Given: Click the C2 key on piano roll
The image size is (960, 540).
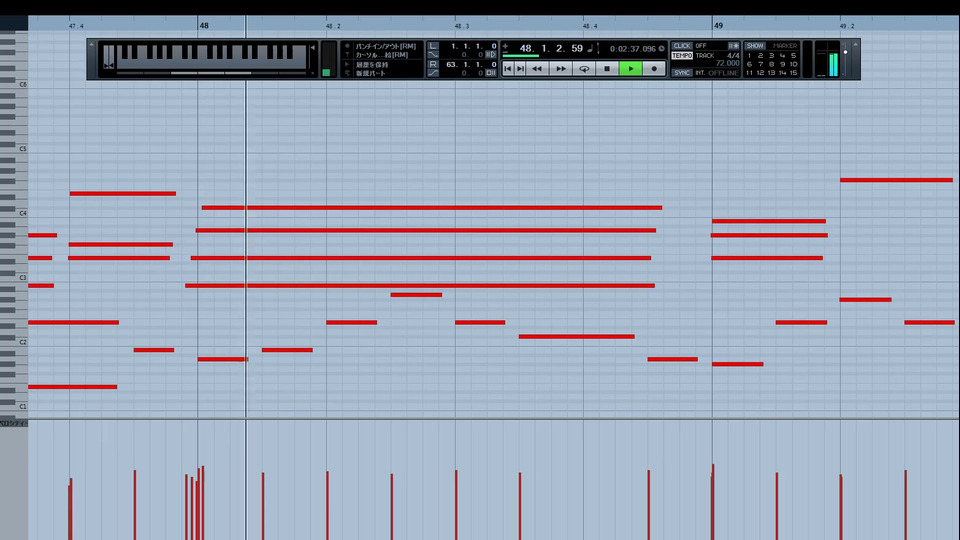Looking at the screenshot, I should pos(14,342).
